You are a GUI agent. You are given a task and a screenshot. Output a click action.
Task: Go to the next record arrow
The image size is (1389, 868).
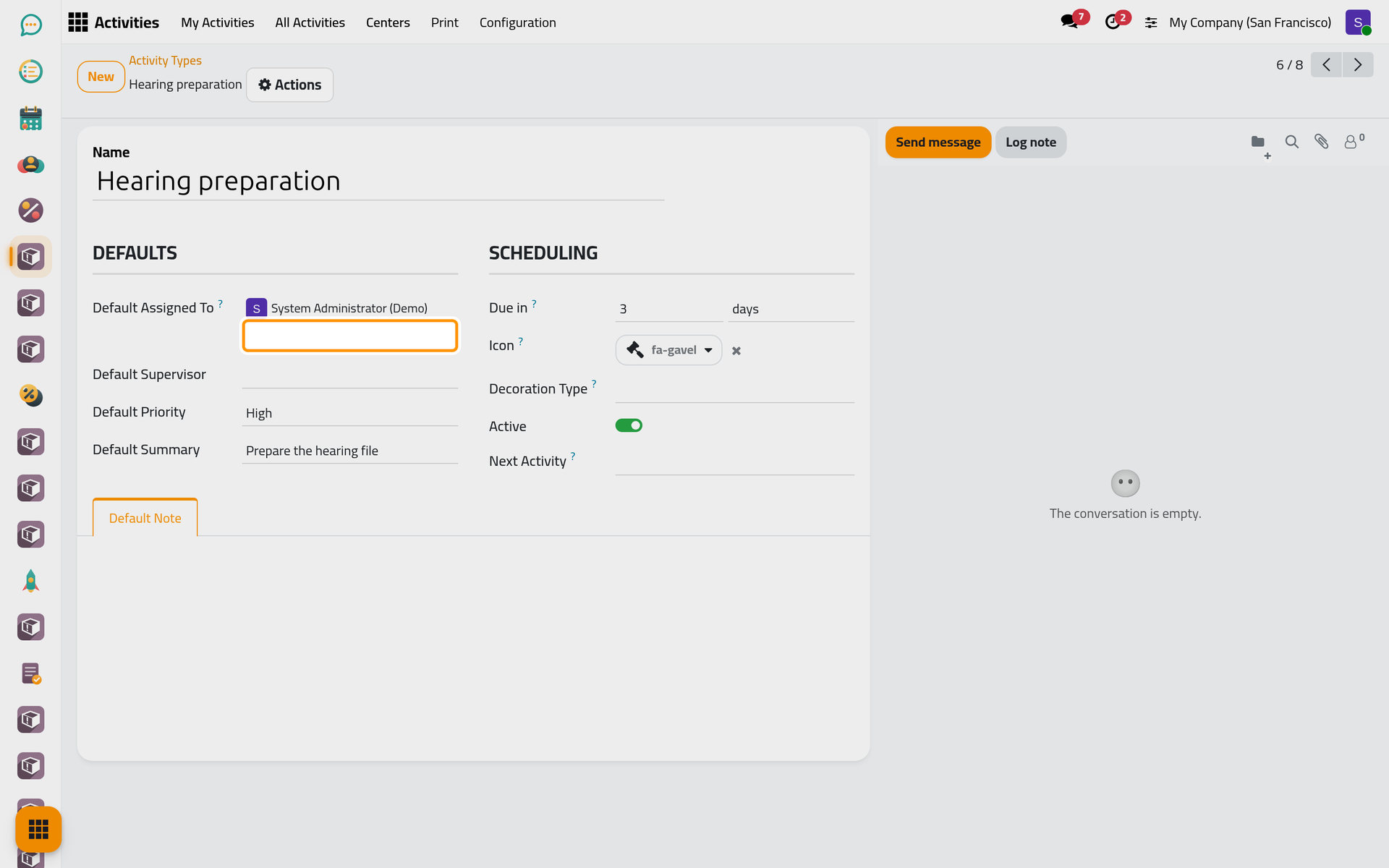pyautogui.click(x=1358, y=64)
